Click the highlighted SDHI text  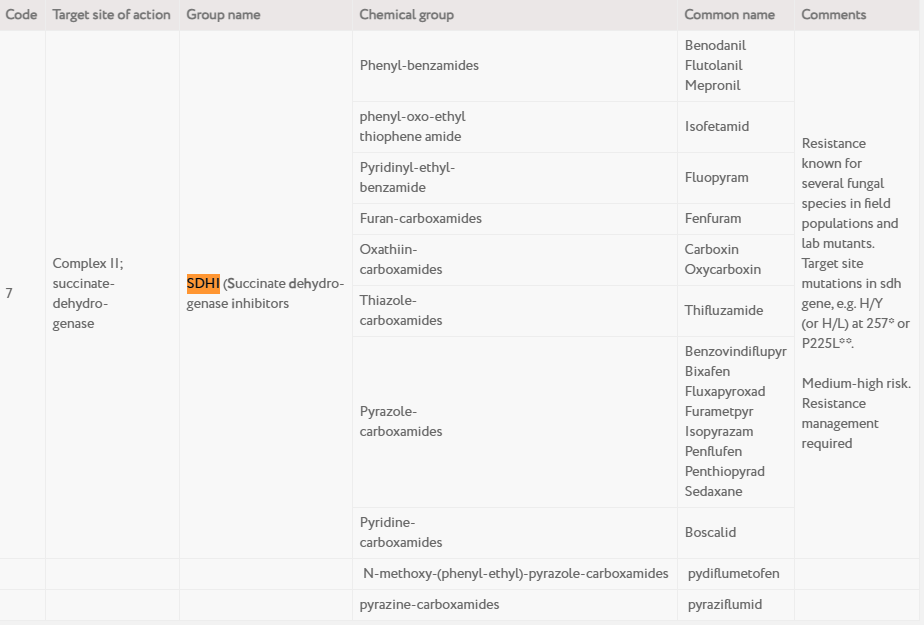coord(203,283)
